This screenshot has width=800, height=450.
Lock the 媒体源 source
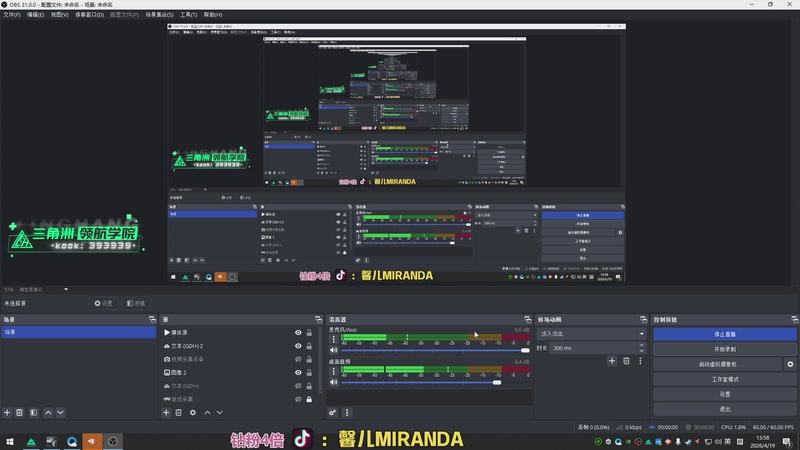[x=309, y=333]
